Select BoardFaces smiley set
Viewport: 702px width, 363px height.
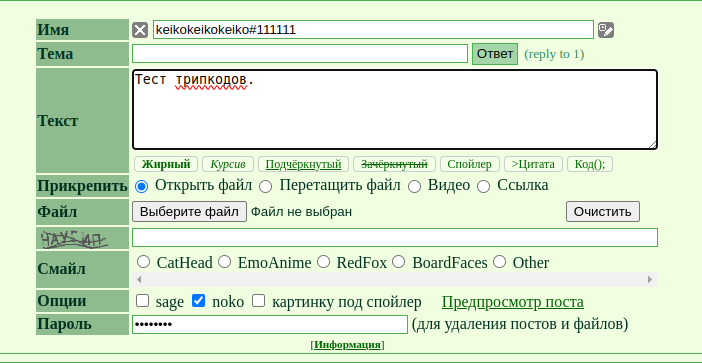click(x=398, y=262)
